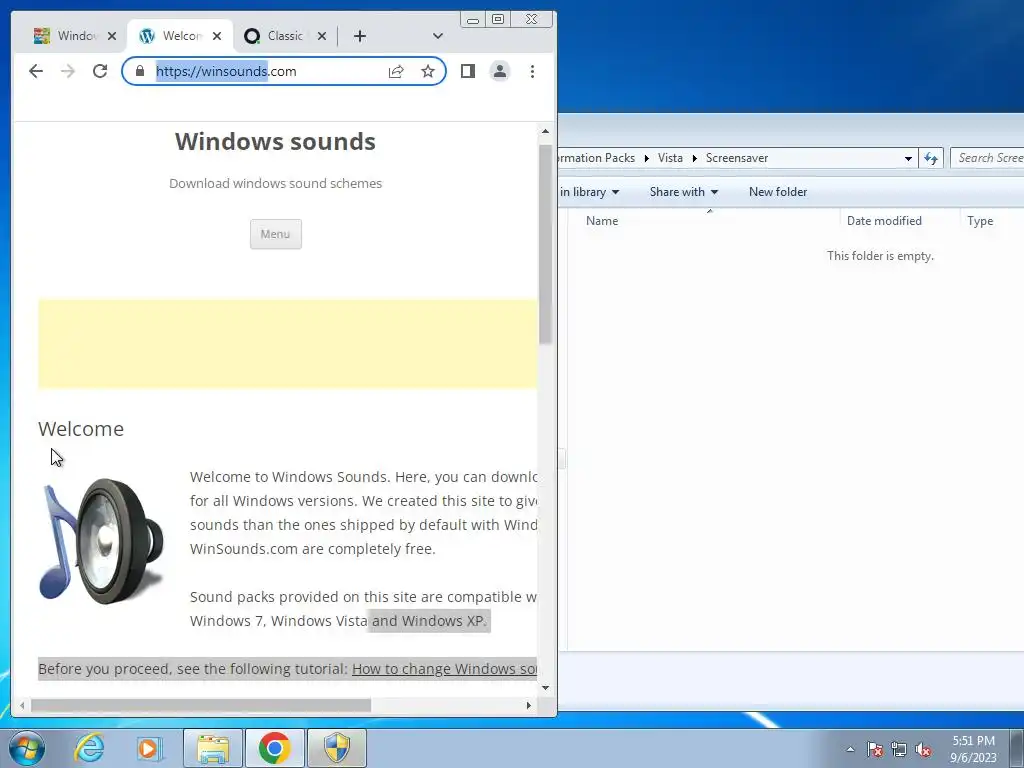Click the Welcome heading text
Viewport: 1024px width, 768px height.
click(81, 429)
